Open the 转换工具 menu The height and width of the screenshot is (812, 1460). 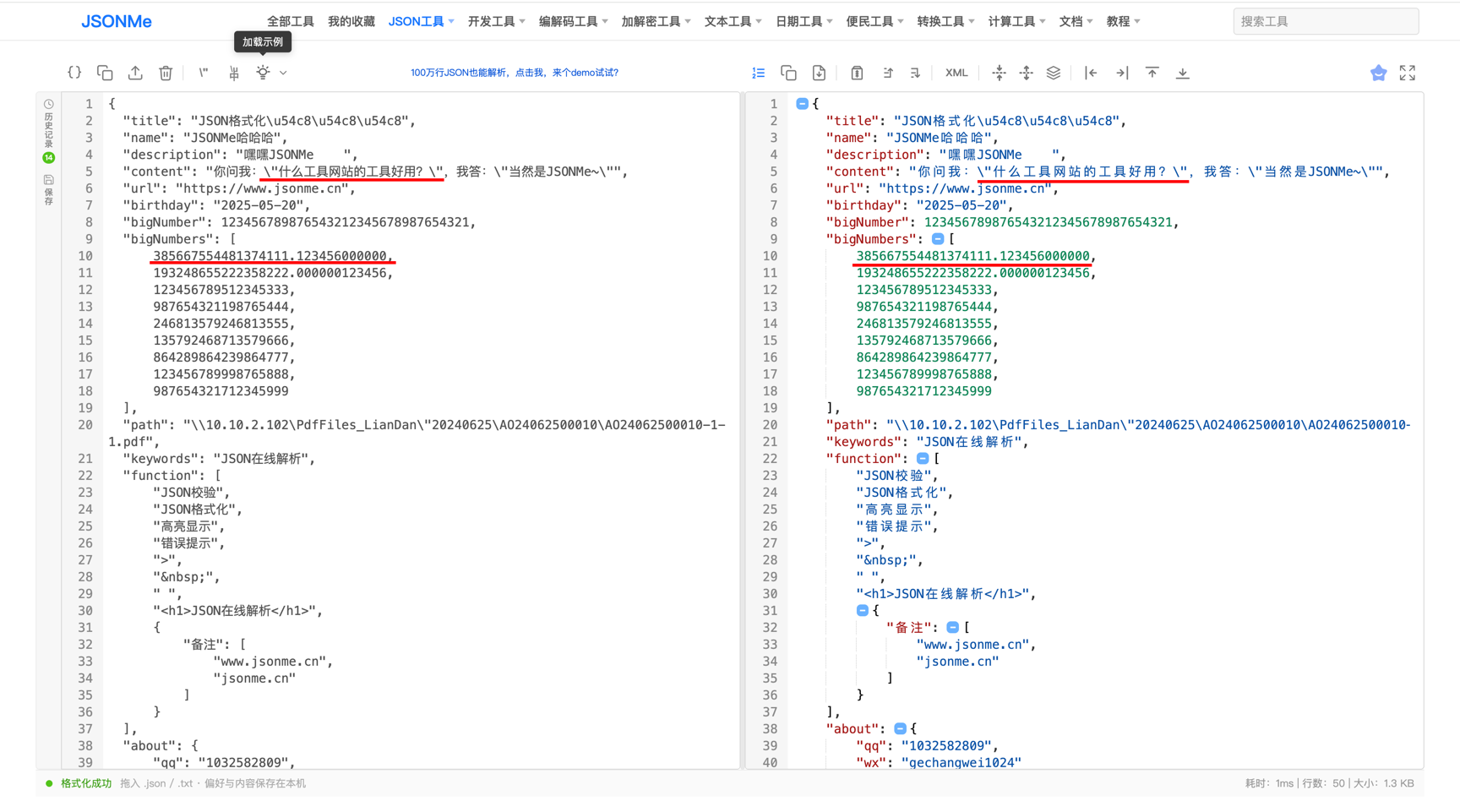[x=946, y=21]
